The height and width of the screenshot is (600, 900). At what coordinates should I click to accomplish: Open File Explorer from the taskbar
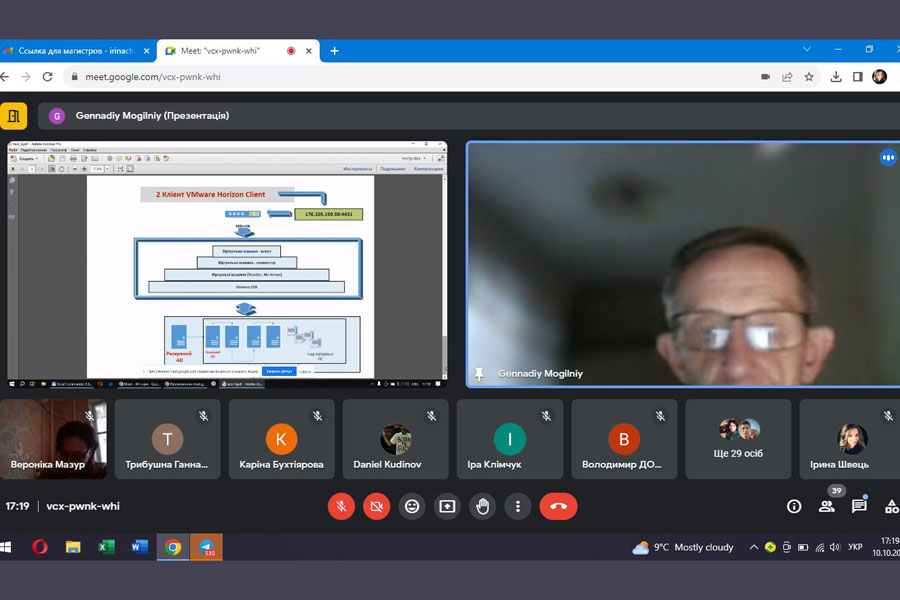click(x=73, y=547)
